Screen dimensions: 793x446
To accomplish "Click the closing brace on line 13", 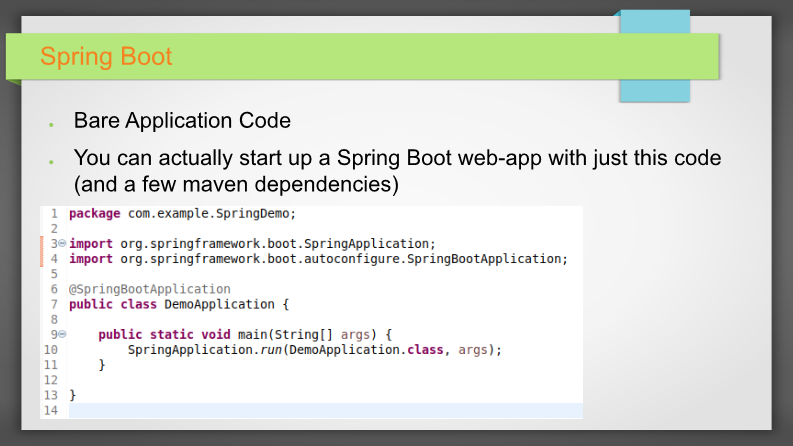I will (x=72, y=395).
